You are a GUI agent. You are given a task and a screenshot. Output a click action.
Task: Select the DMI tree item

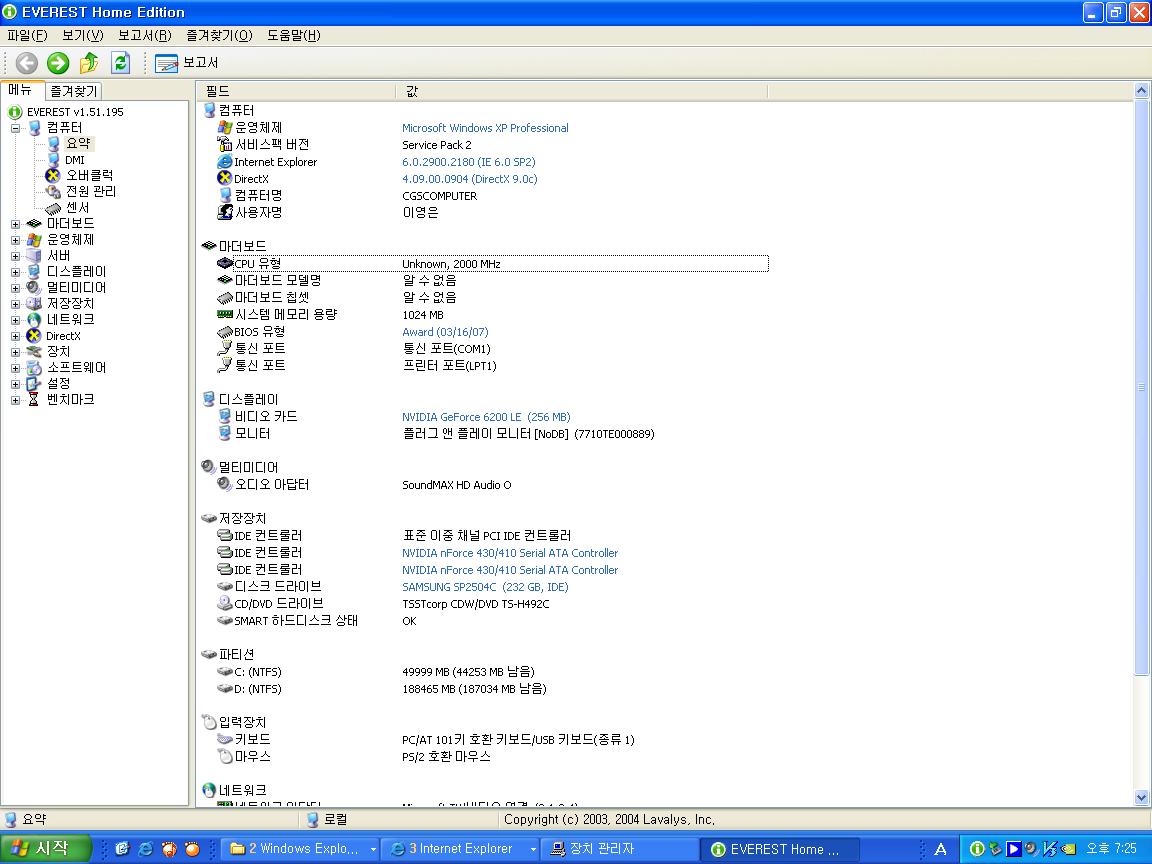[74, 159]
